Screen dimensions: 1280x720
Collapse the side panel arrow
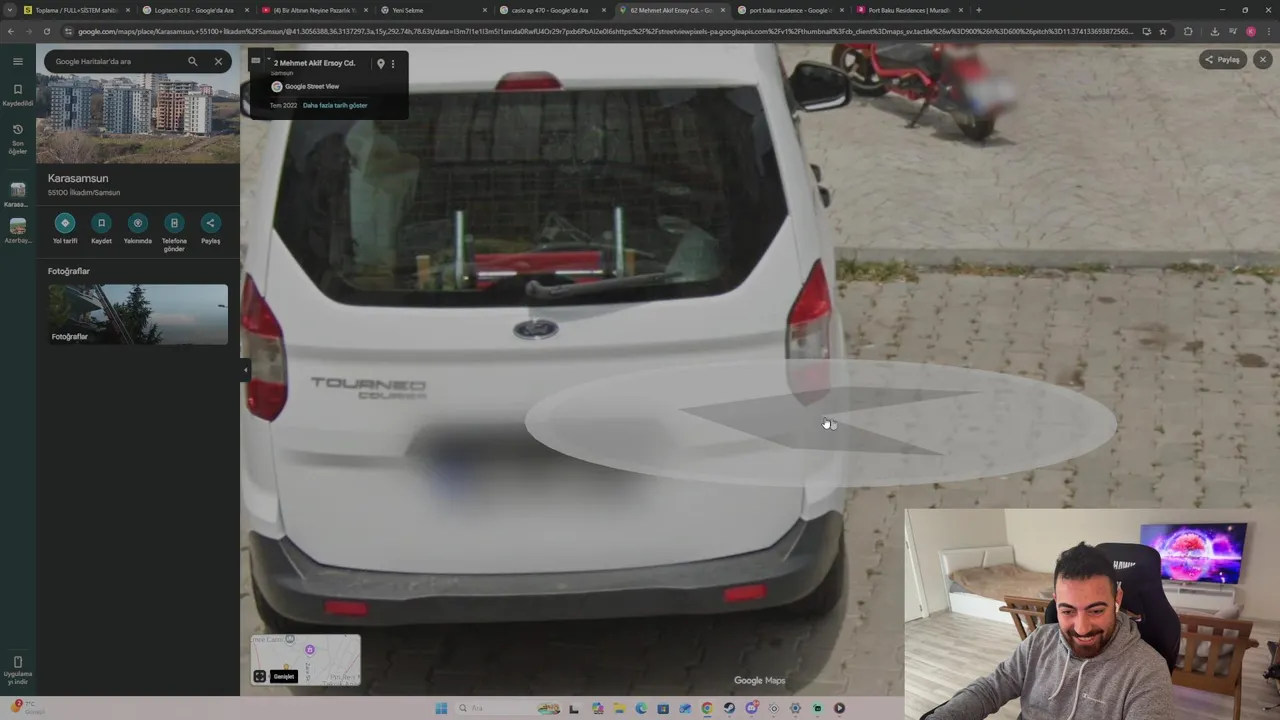245,370
